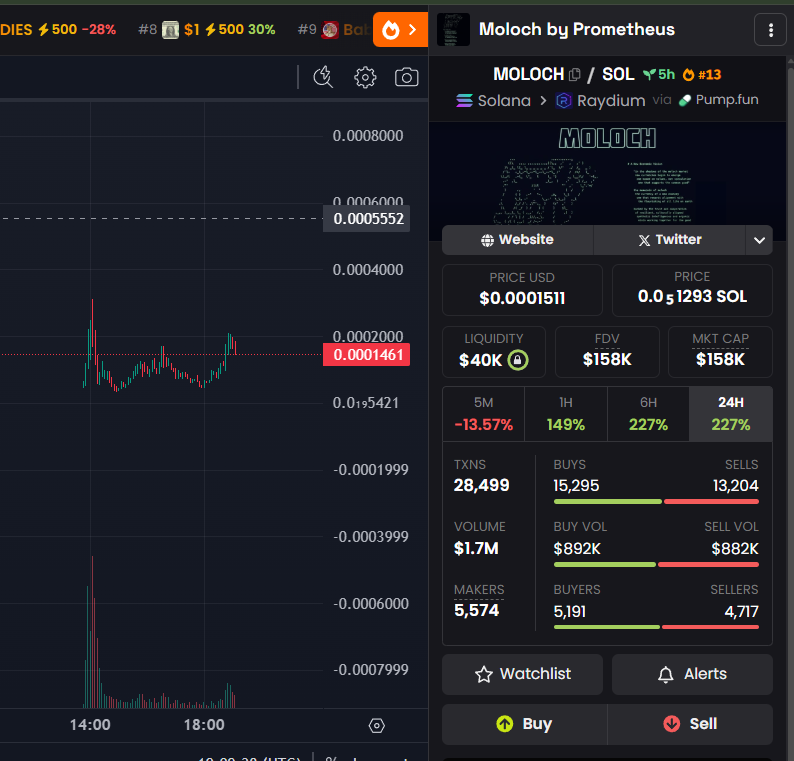
Task: Click the Moloch token avatar thumbnail
Action: coord(453,30)
